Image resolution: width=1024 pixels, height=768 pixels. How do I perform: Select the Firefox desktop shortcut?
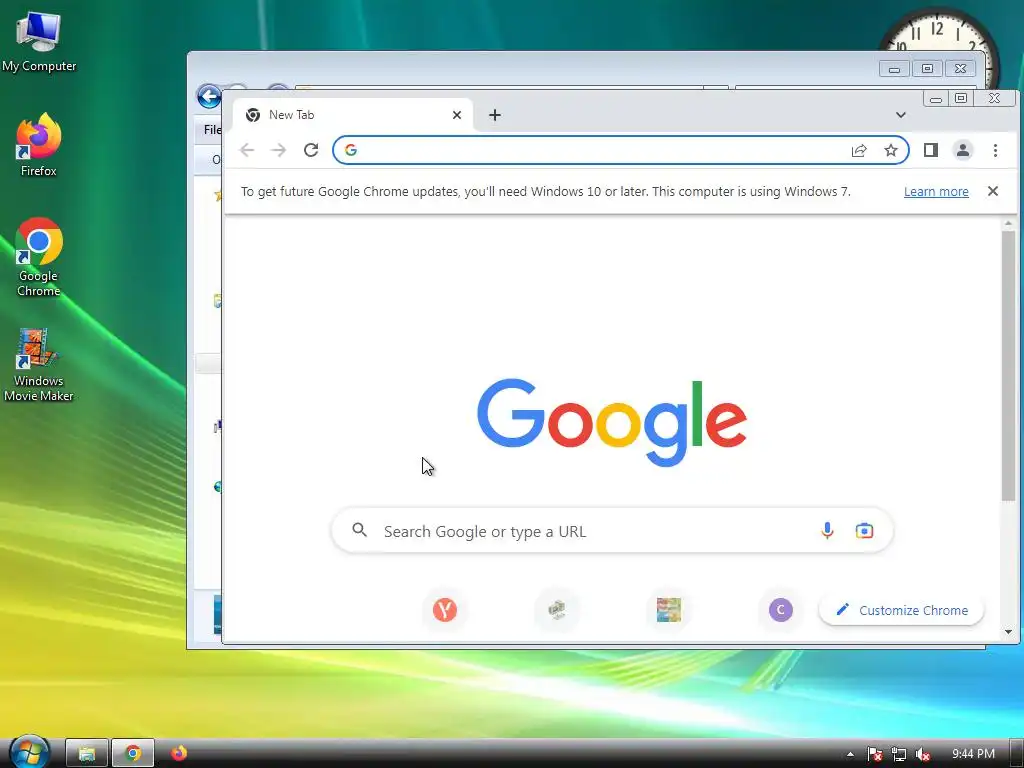[x=39, y=145]
